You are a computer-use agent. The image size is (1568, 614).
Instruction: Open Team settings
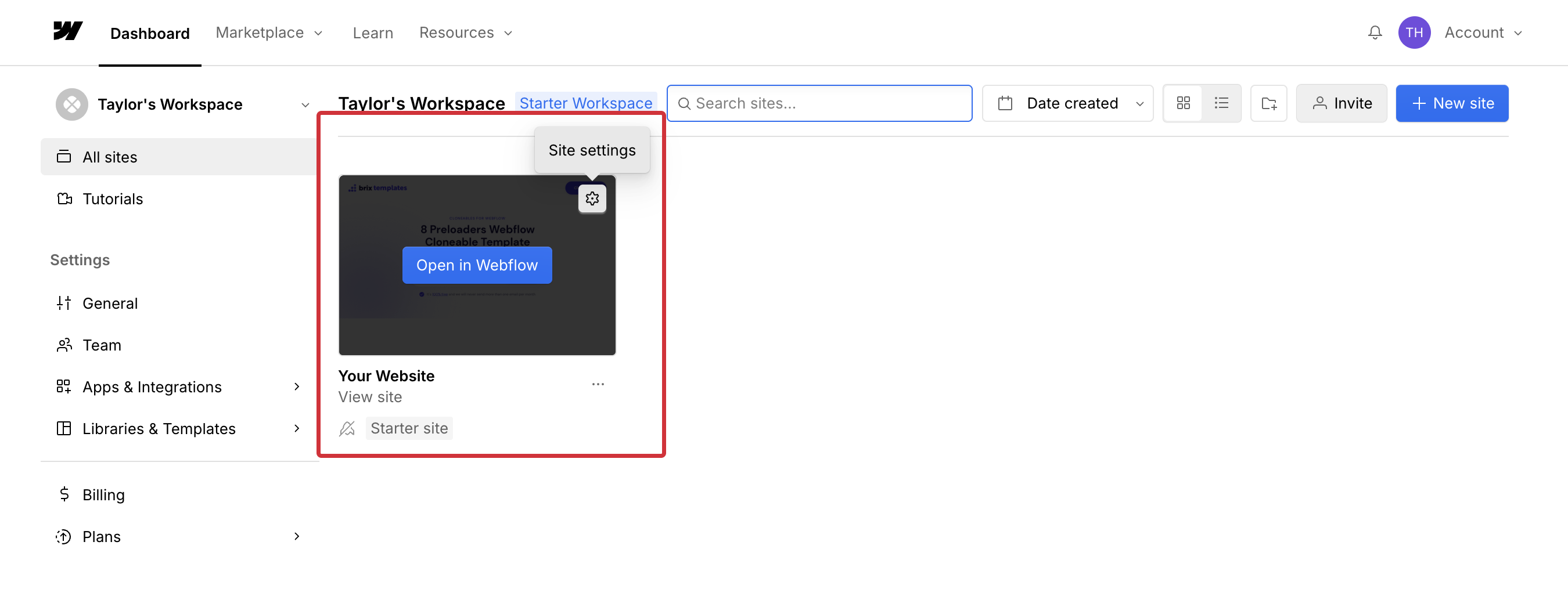179,345
